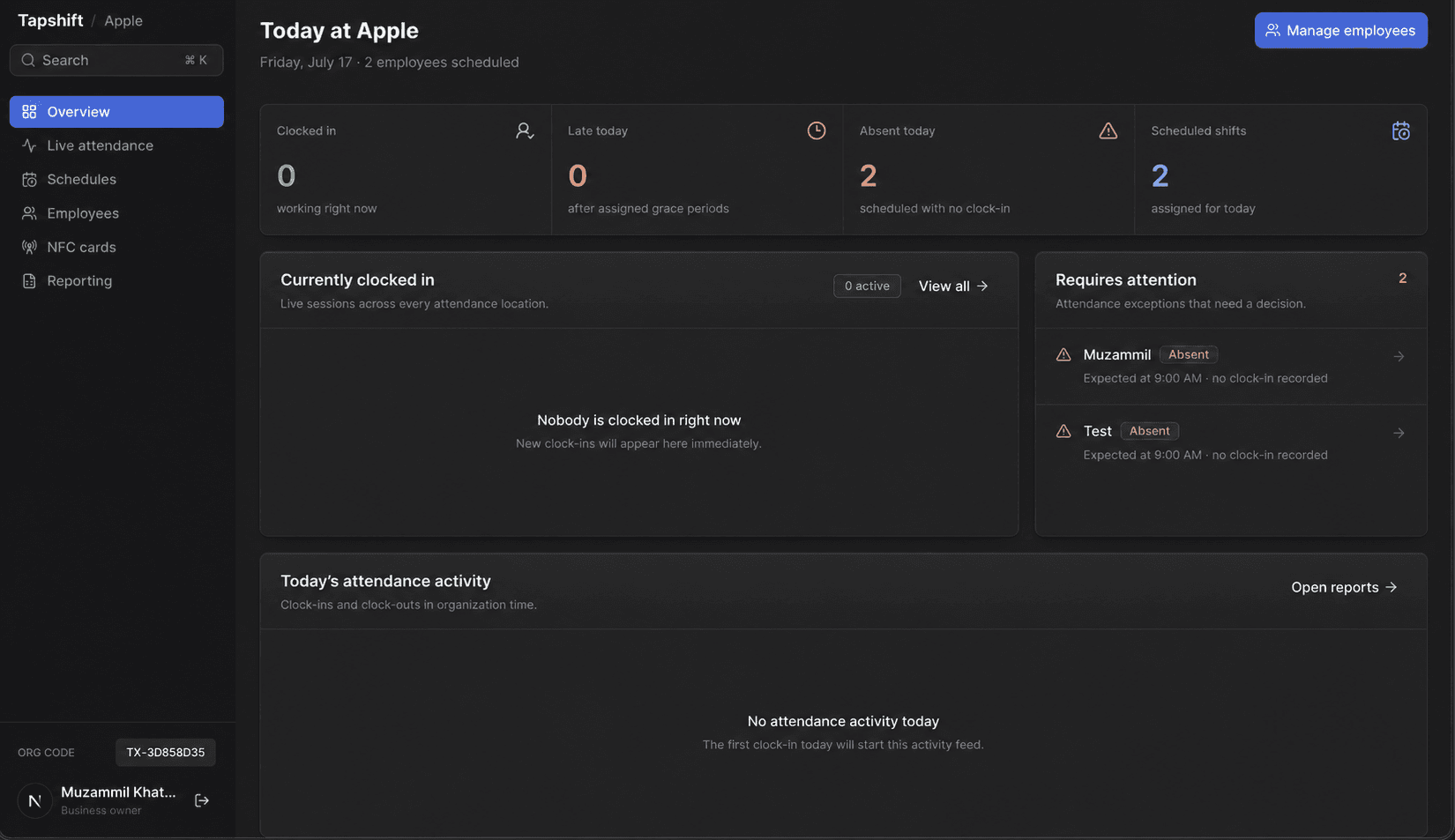Click the Live attendance pulse icon
Image resolution: width=1455 pixels, height=840 pixels.
(29, 145)
